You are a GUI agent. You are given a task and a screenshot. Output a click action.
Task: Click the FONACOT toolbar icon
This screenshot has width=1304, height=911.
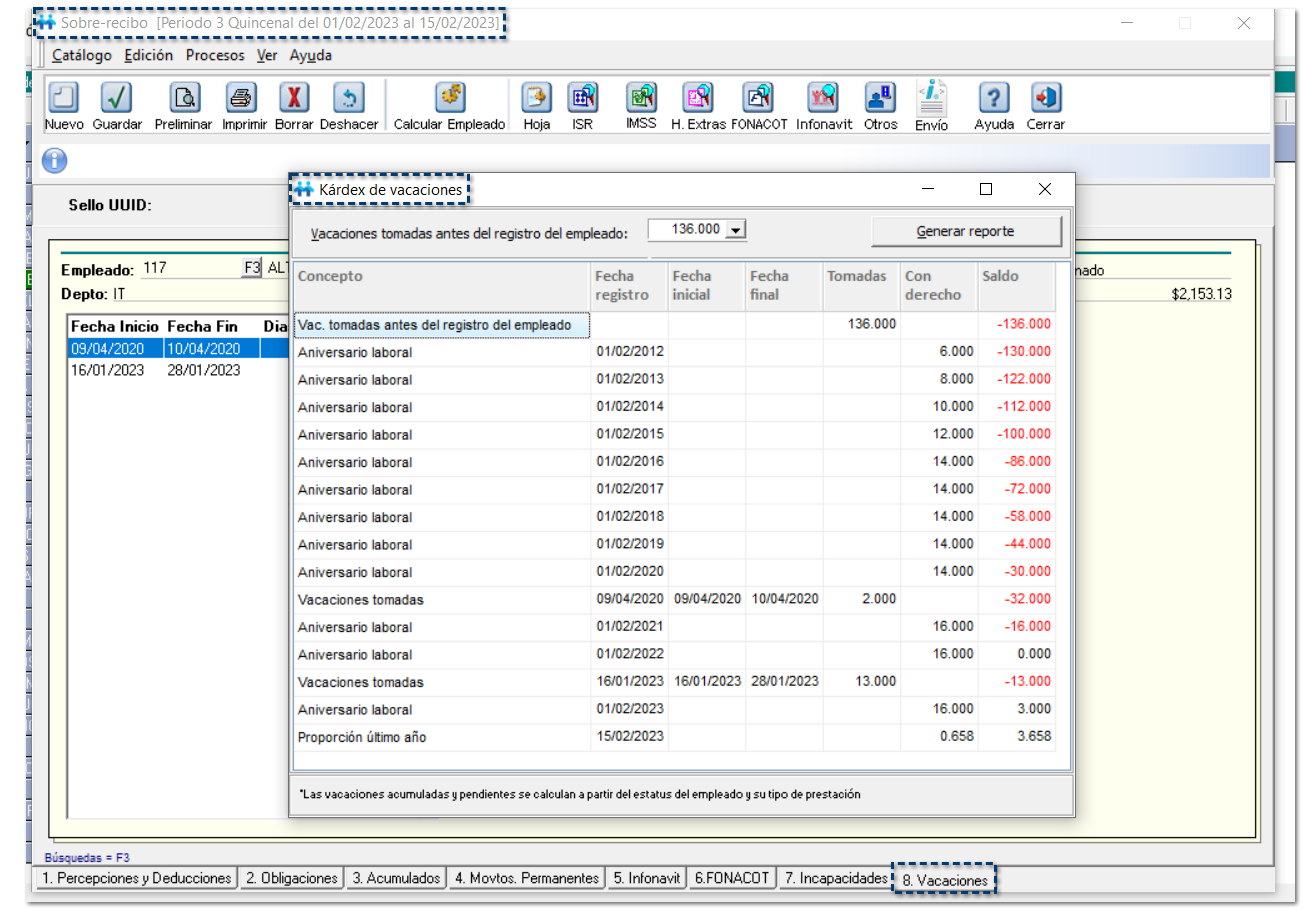pyautogui.click(x=759, y=98)
